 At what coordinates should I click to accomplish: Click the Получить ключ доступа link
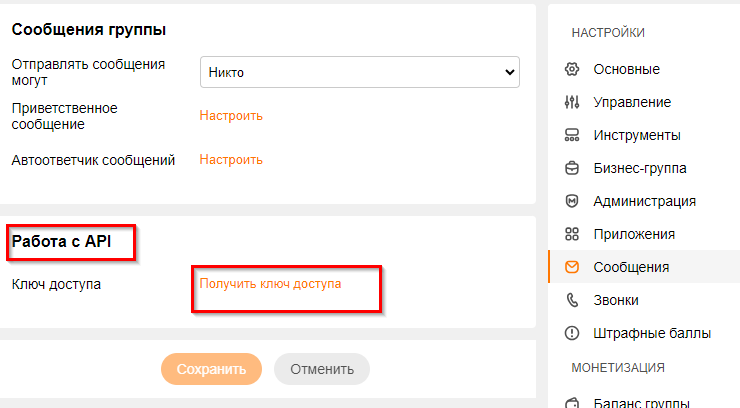coord(270,284)
